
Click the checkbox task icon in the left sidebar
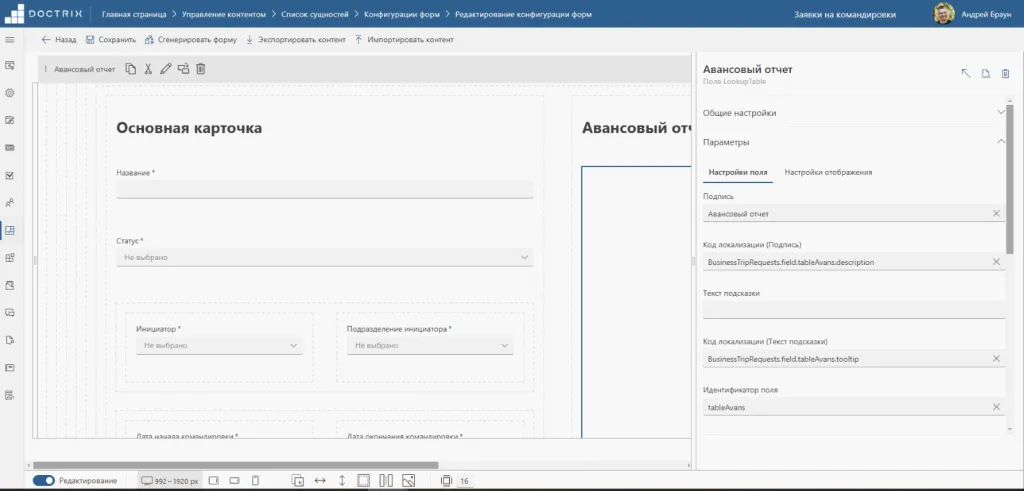[10, 175]
